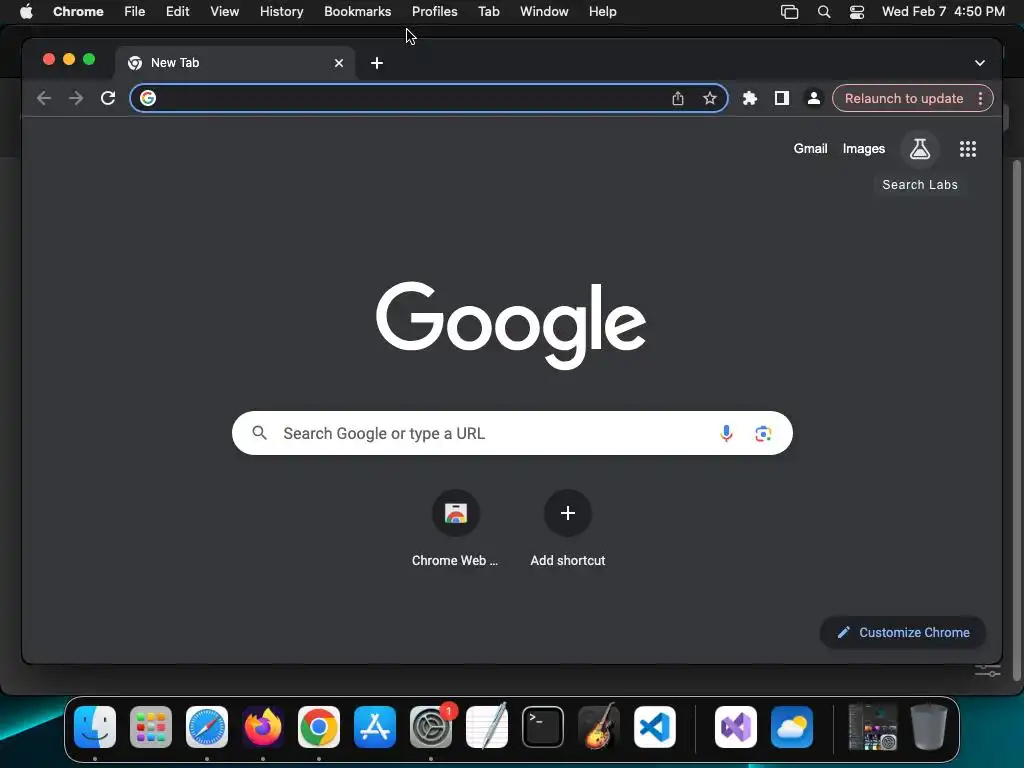Image resolution: width=1024 pixels, height=768 pixels.
Task: Click the Search Labs tooltip label
Action: point(920,185)
